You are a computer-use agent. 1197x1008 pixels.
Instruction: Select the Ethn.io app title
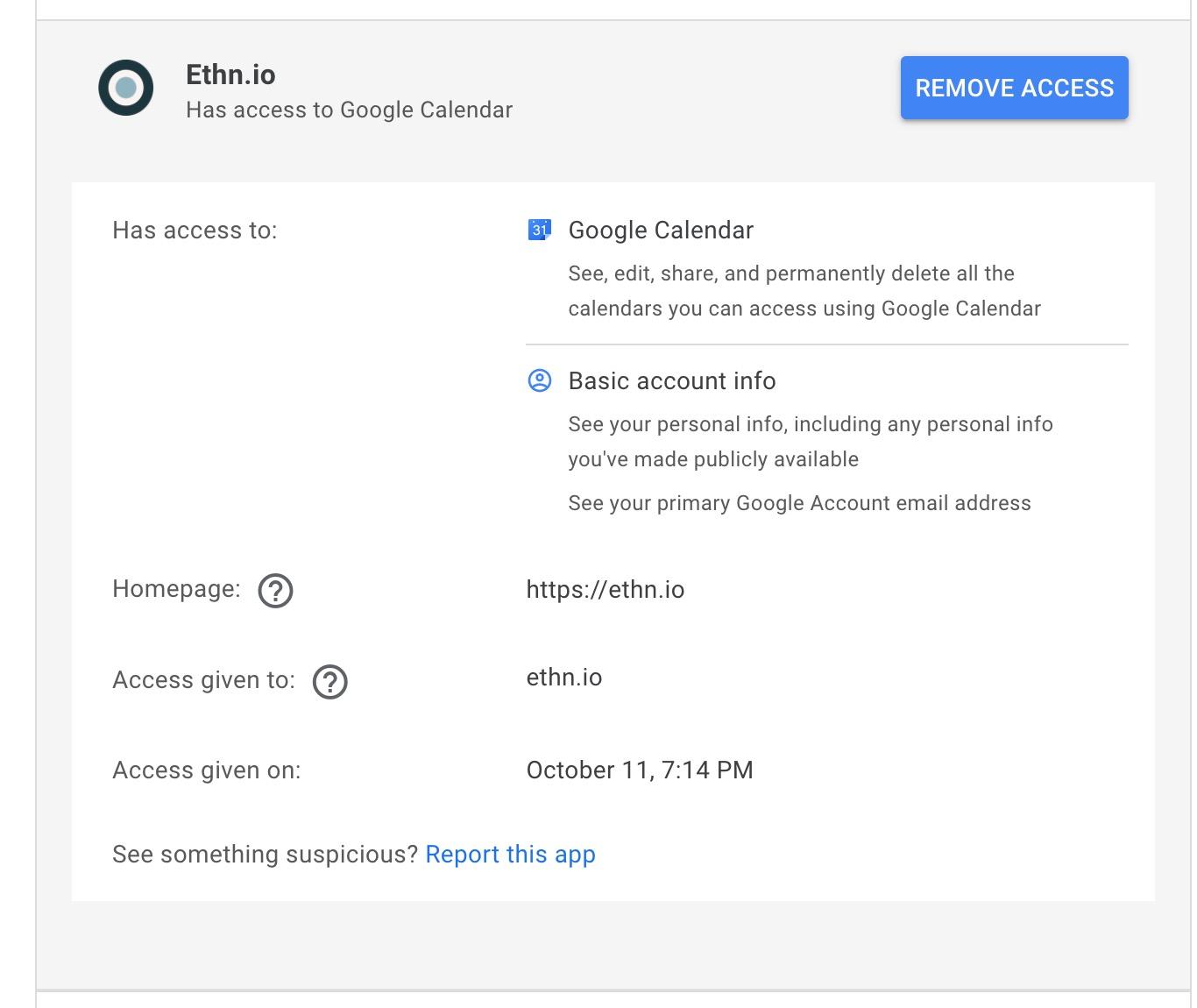point(230,75)
